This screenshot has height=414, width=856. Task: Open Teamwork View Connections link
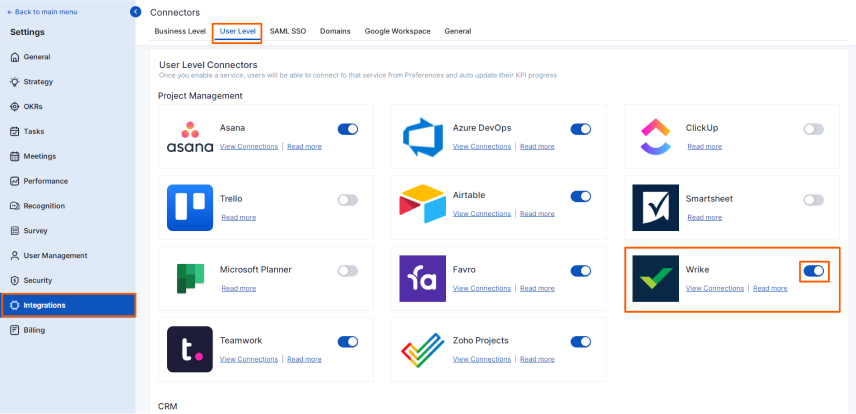(x=249, y=359)
